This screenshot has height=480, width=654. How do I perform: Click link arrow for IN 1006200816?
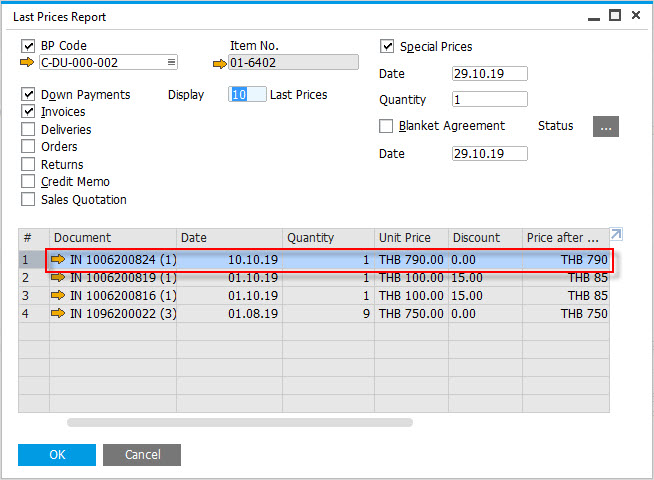pos(58,295)
